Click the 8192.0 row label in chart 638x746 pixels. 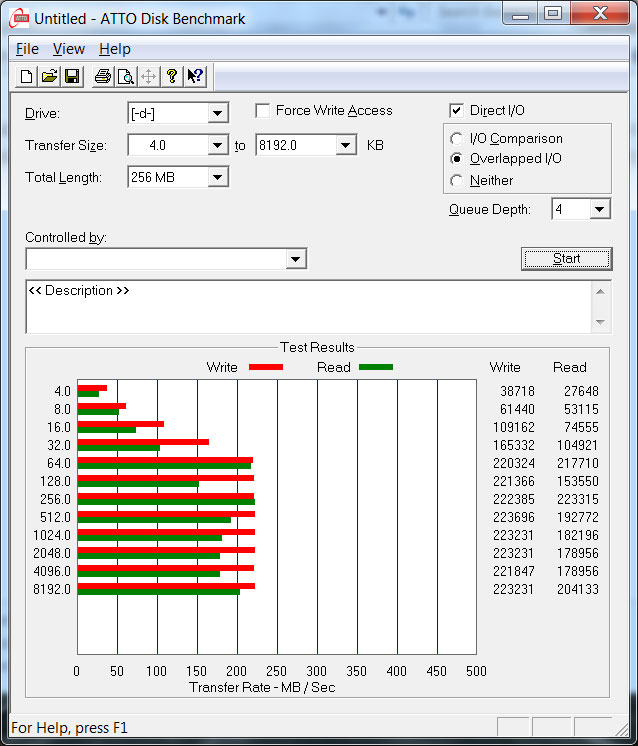(x=52, y=589)
